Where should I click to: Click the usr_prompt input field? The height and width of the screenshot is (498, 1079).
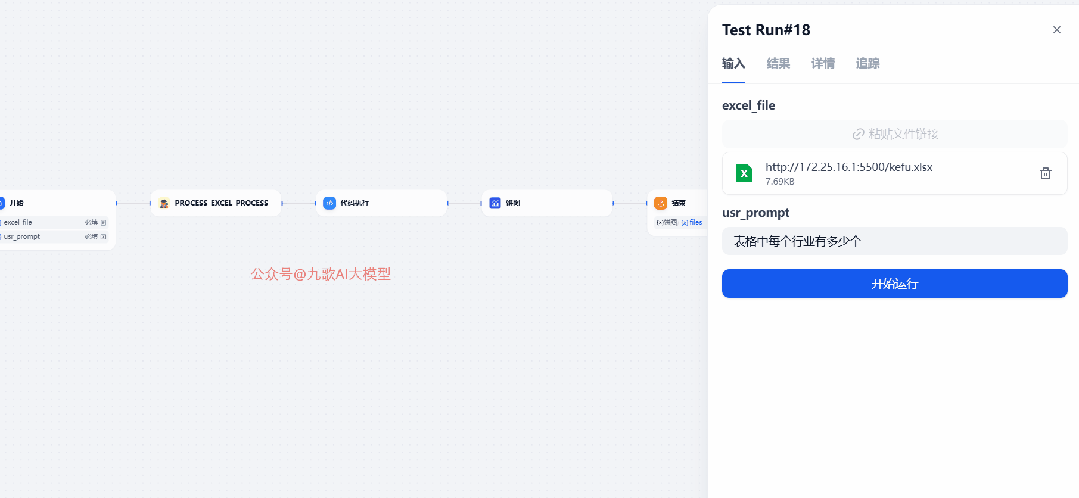895,241
